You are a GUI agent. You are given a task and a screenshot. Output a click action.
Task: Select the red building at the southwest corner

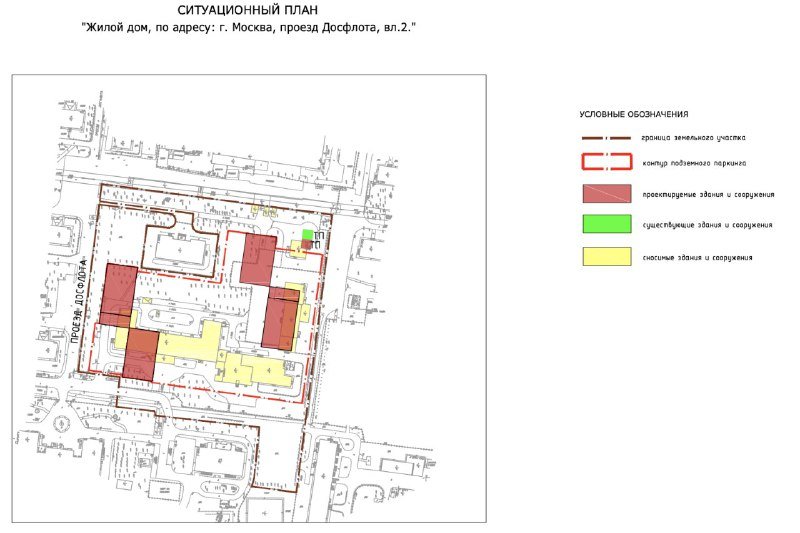pos(141,356)
